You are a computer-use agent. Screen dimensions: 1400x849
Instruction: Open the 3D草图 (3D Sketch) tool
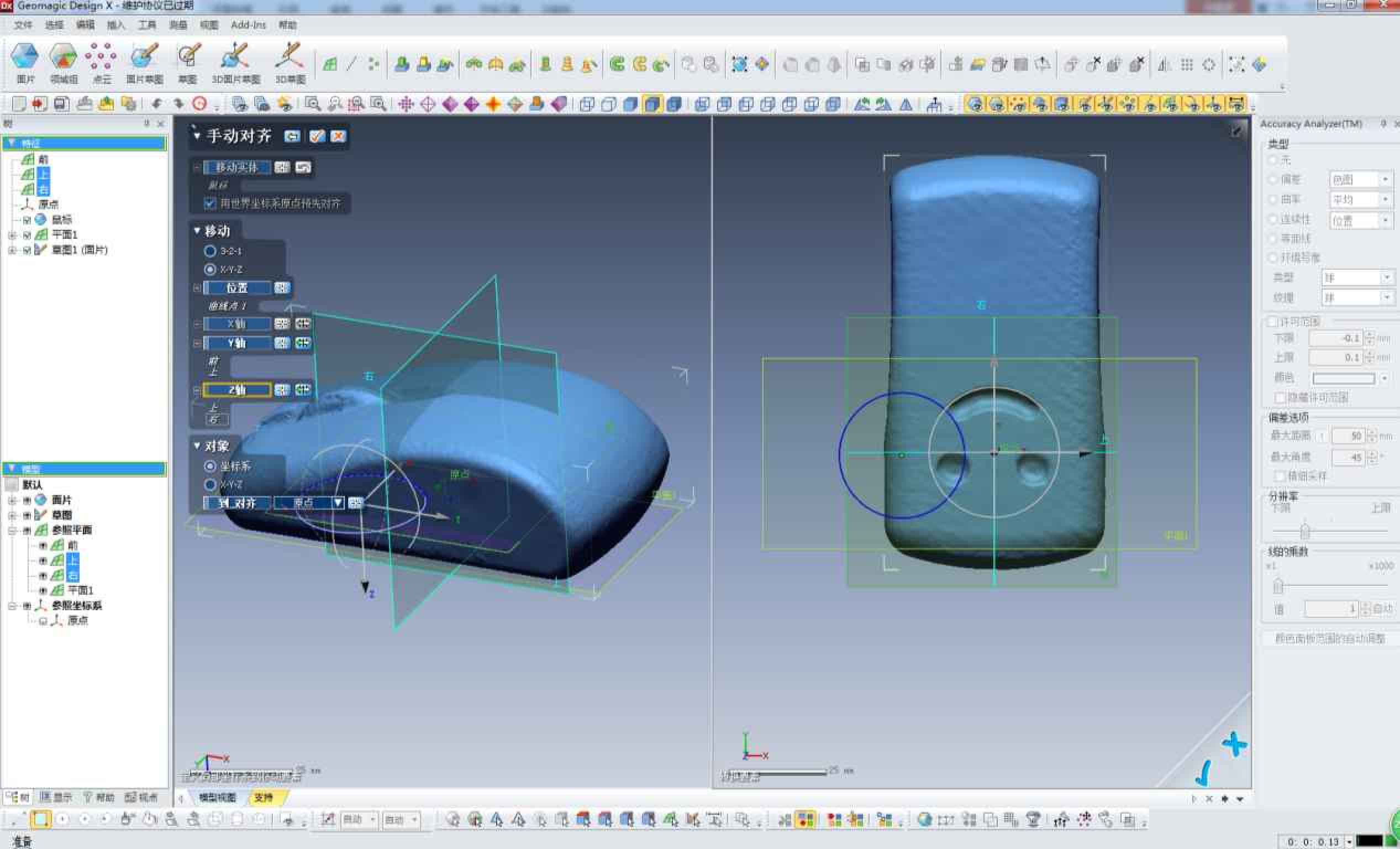coord(291,62)
